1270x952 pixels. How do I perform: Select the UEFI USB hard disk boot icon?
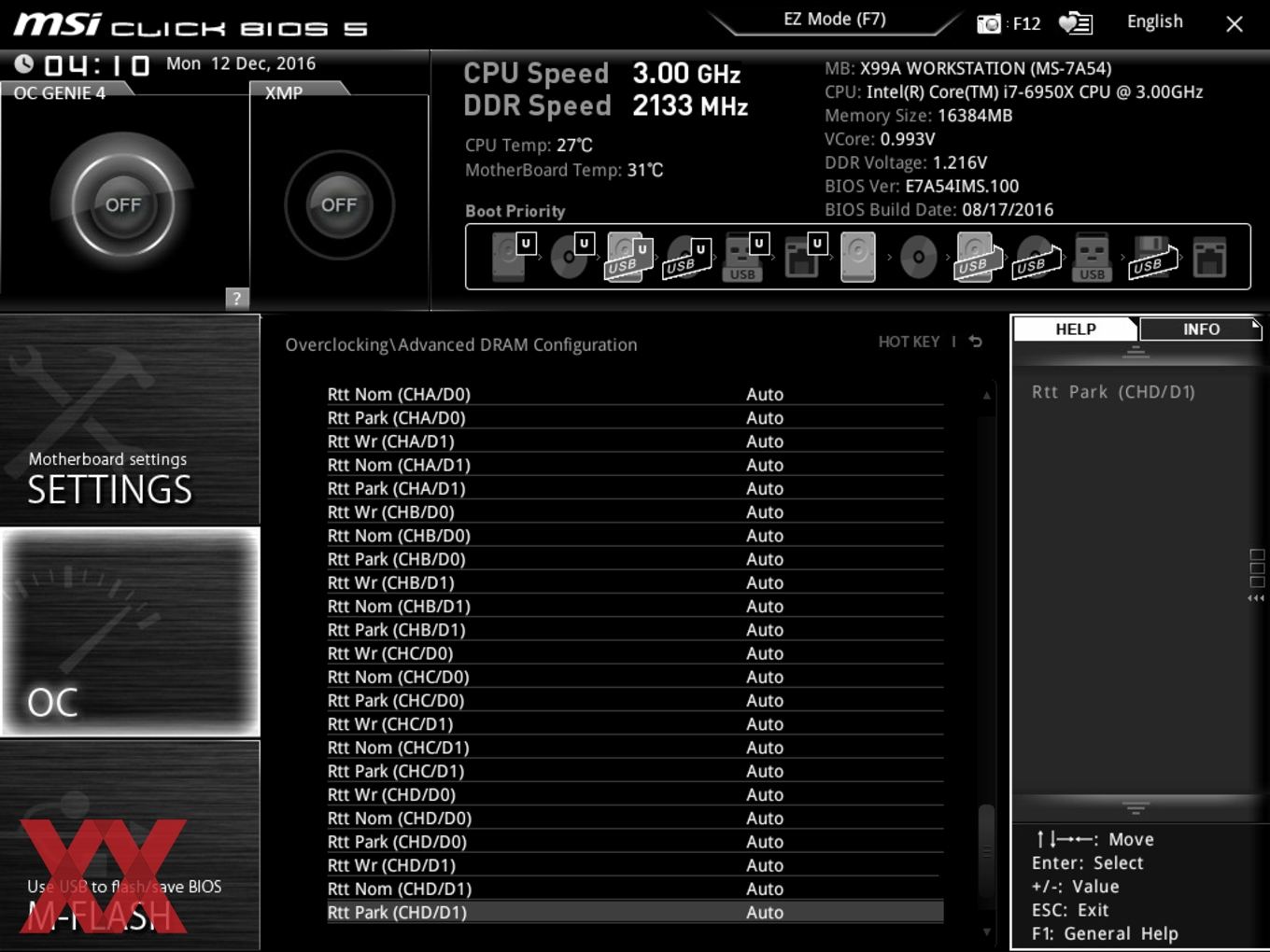[x=628, y=257]
